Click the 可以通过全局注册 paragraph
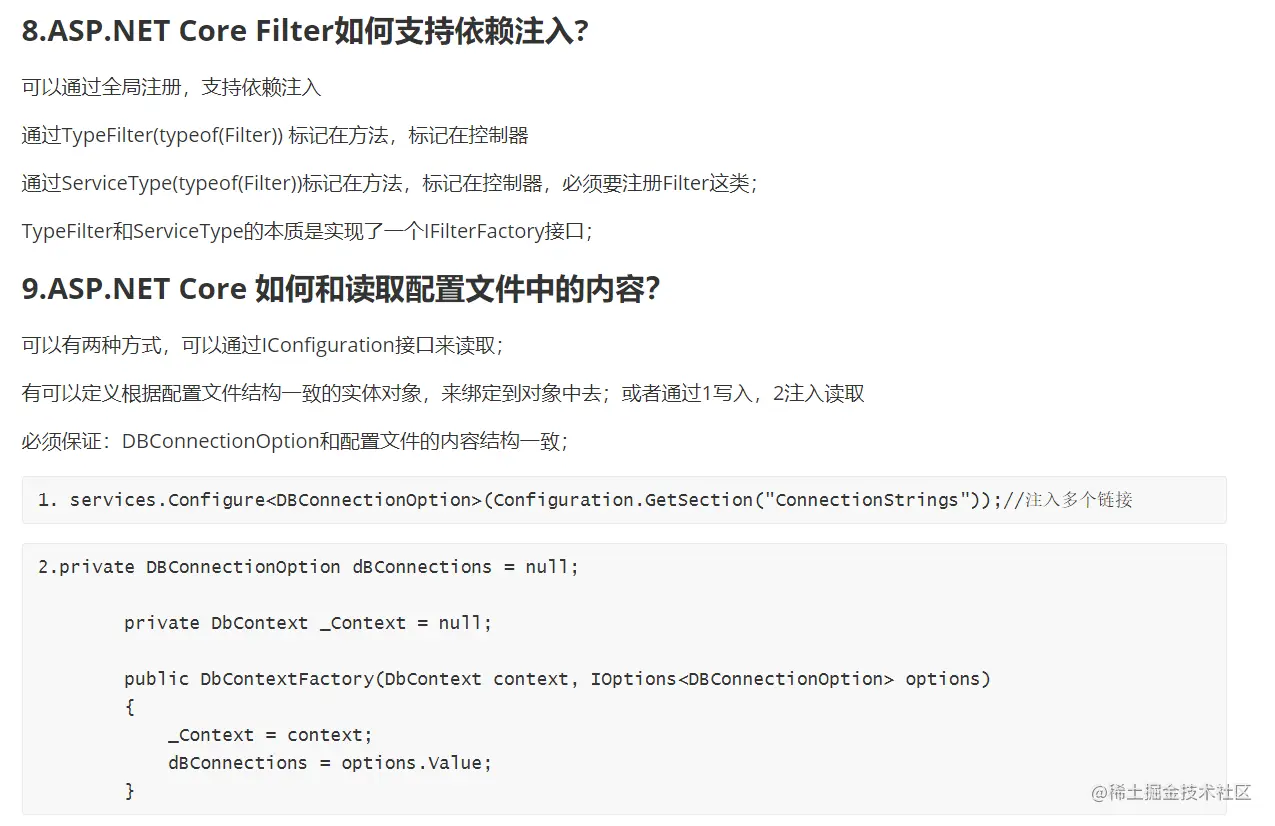This screenshot has height=826, width=1275. (x=171, y=87)
